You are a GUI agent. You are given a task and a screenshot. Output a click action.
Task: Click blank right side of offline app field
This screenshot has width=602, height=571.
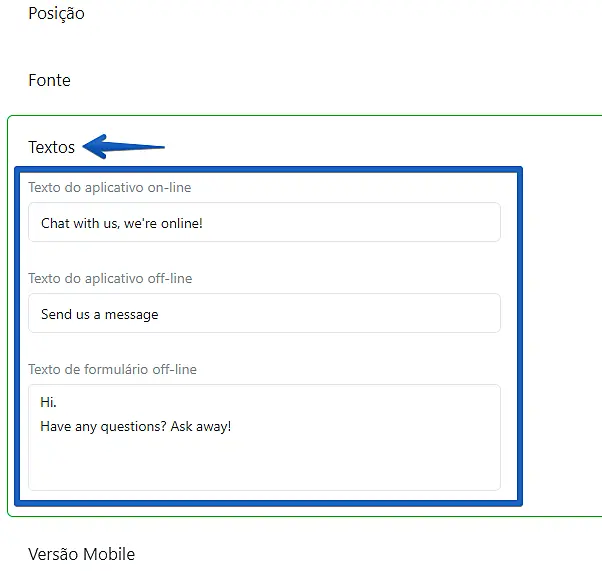click(380, 314)
